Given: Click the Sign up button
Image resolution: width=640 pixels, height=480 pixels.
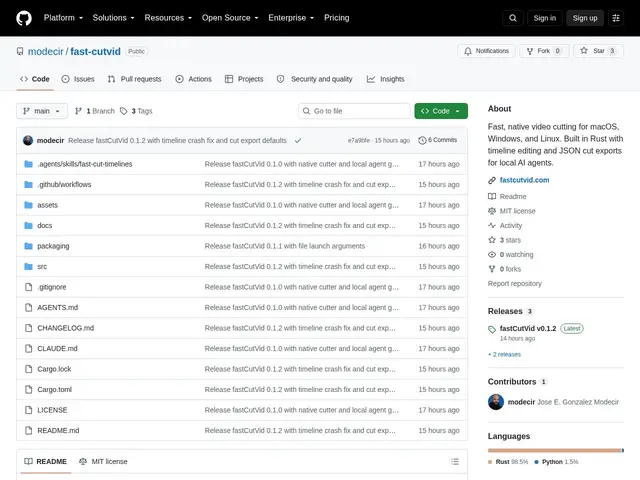Looking at the screenshot, I should click(584, 18).
